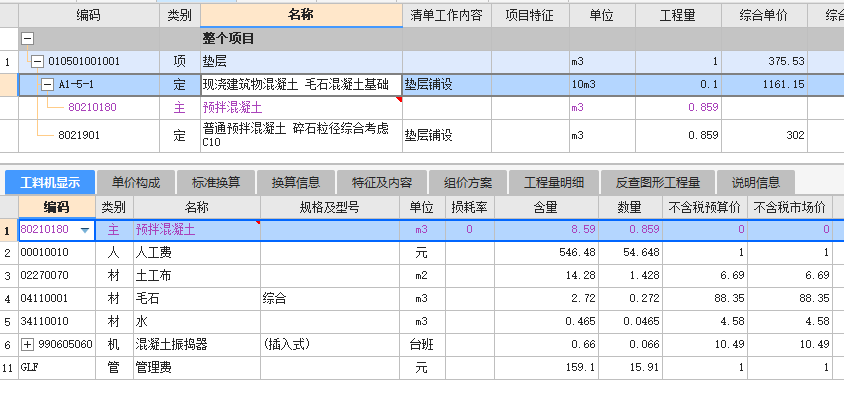Viewport: 844px width, 398px height.
Task: Switch to the 工程量明细 tab
Action: (x=554, y=183)
